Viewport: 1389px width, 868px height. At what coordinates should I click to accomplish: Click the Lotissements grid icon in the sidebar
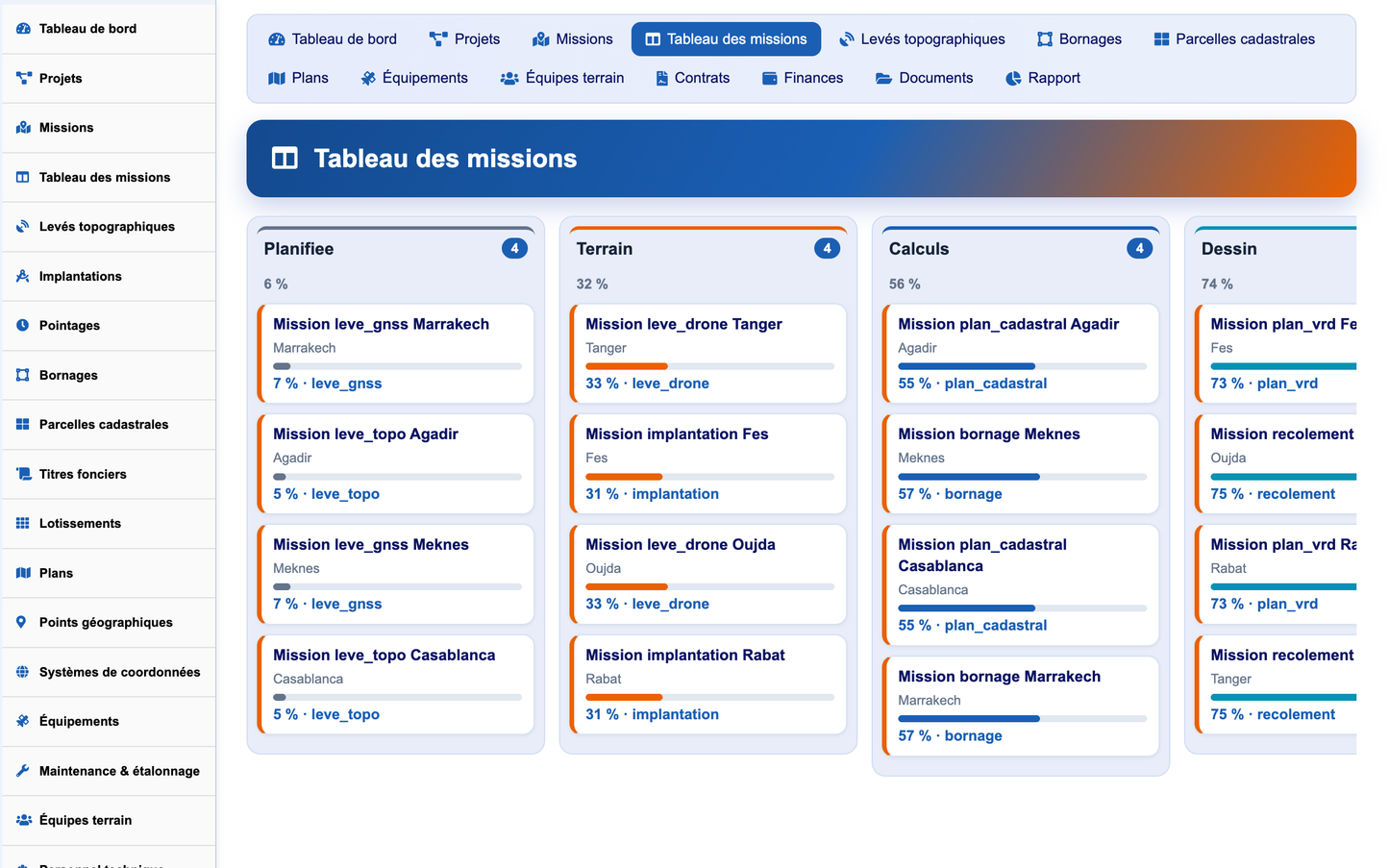23,523
